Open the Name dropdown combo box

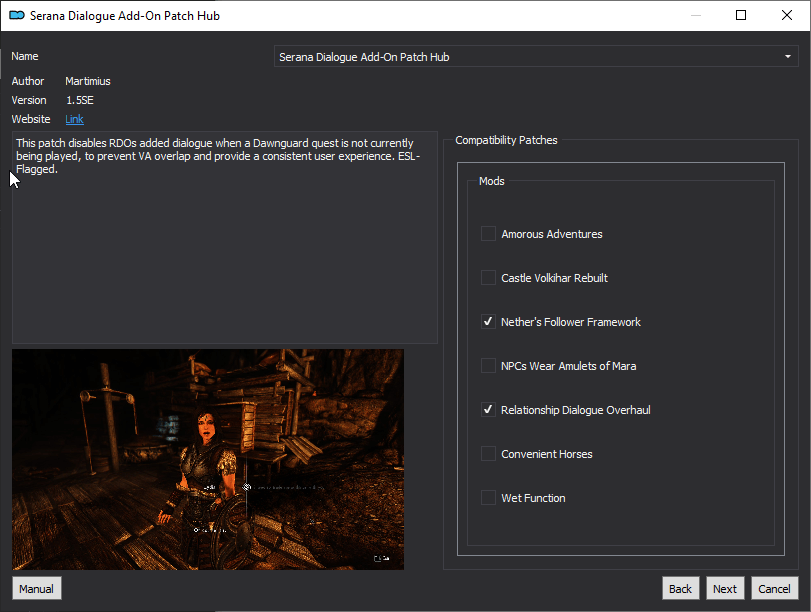[x=536, y=56]
